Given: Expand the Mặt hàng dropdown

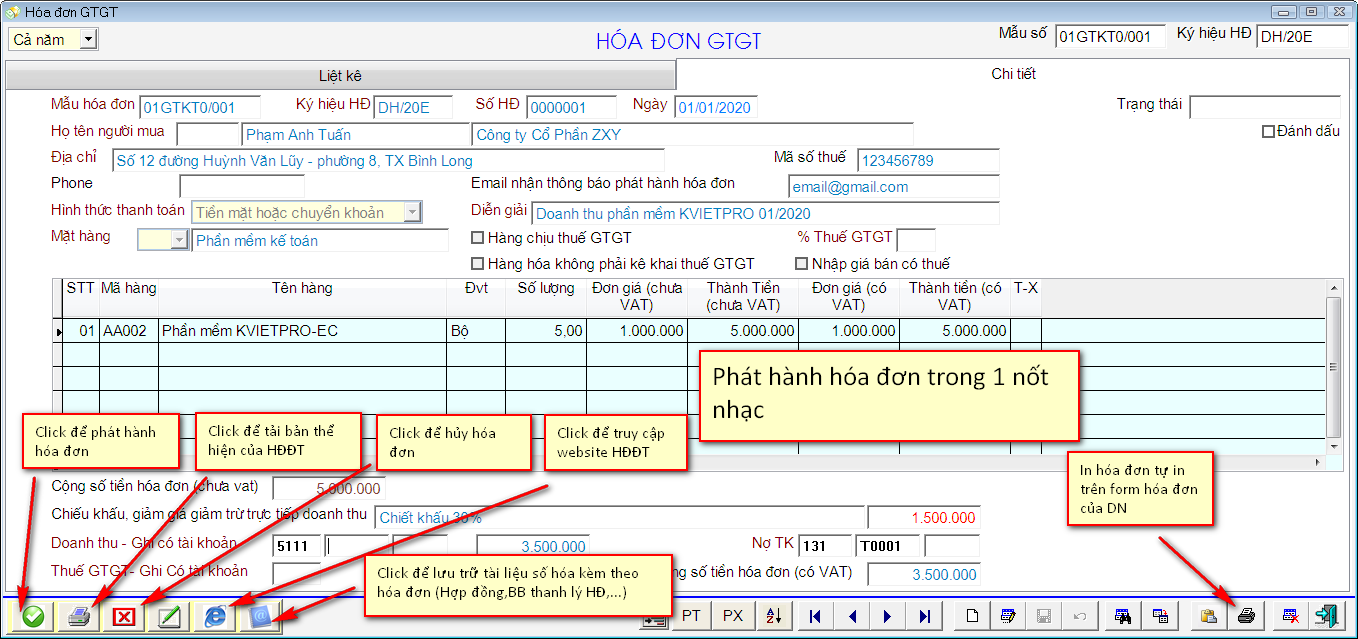Looking at the screenshot, I should (x=178, y=239).
